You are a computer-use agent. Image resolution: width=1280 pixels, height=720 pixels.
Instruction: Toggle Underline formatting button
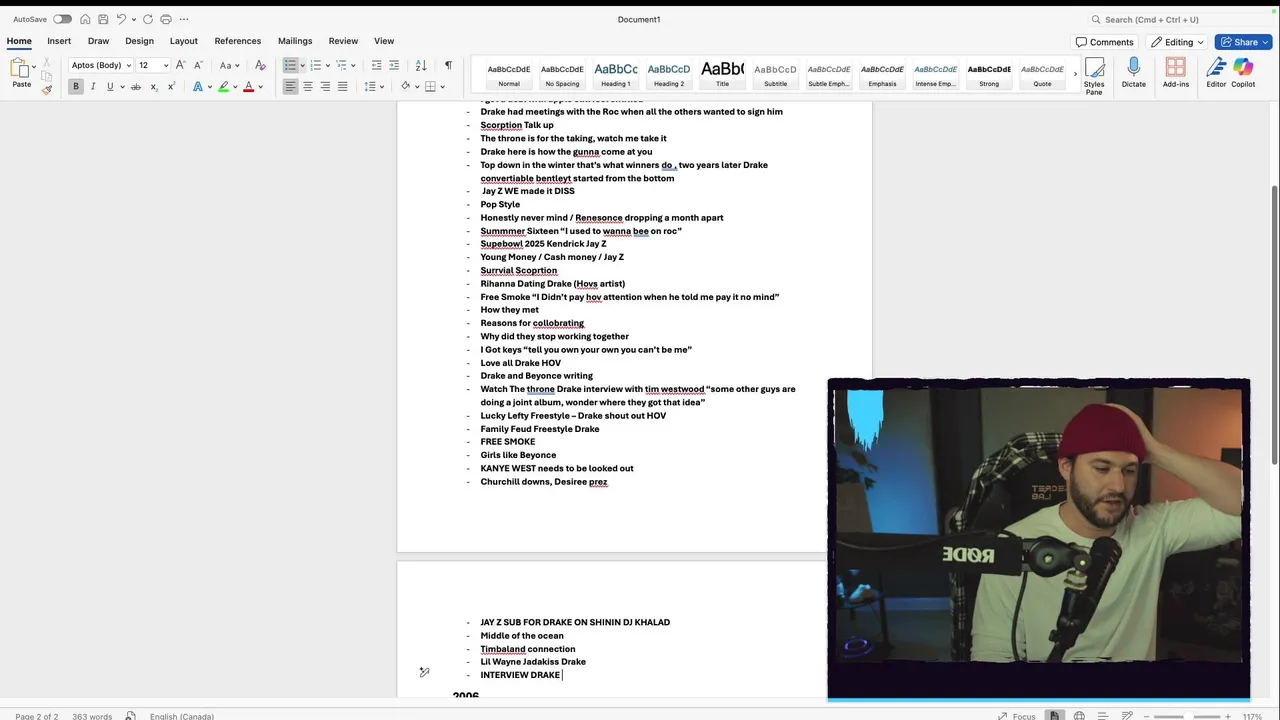[x=110, y=87]
